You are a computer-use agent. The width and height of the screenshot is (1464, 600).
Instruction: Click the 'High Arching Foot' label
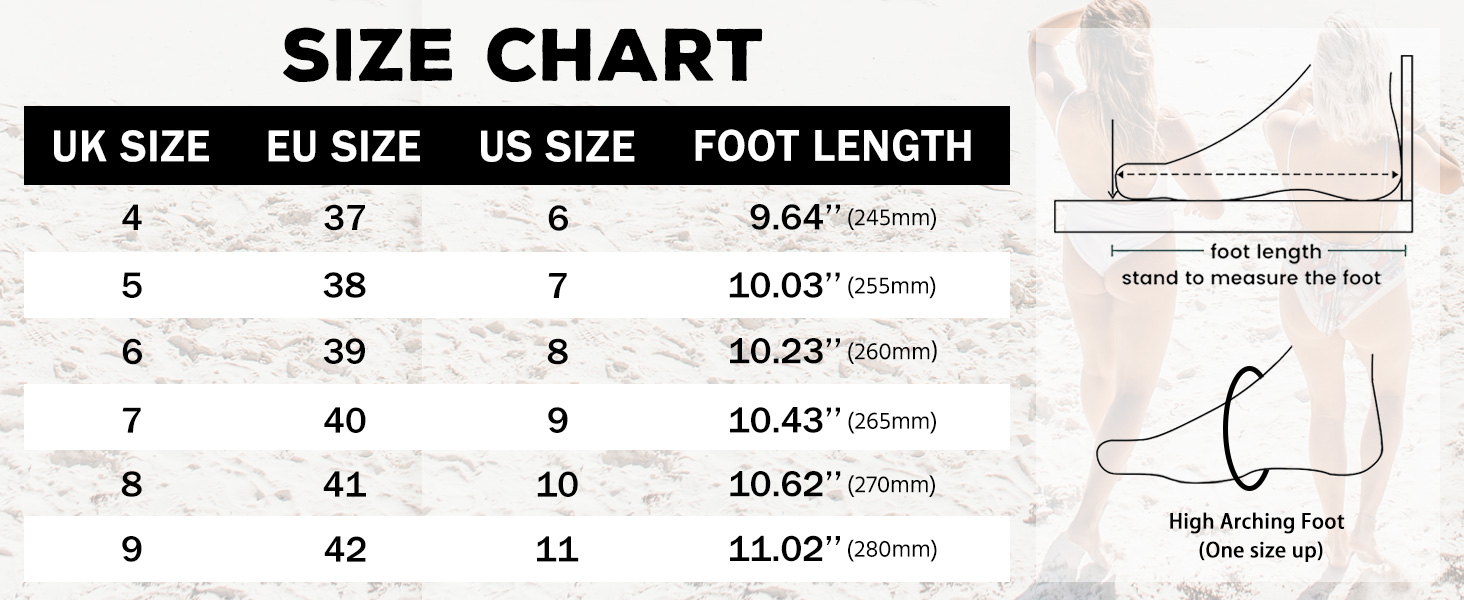point(1256,522)
